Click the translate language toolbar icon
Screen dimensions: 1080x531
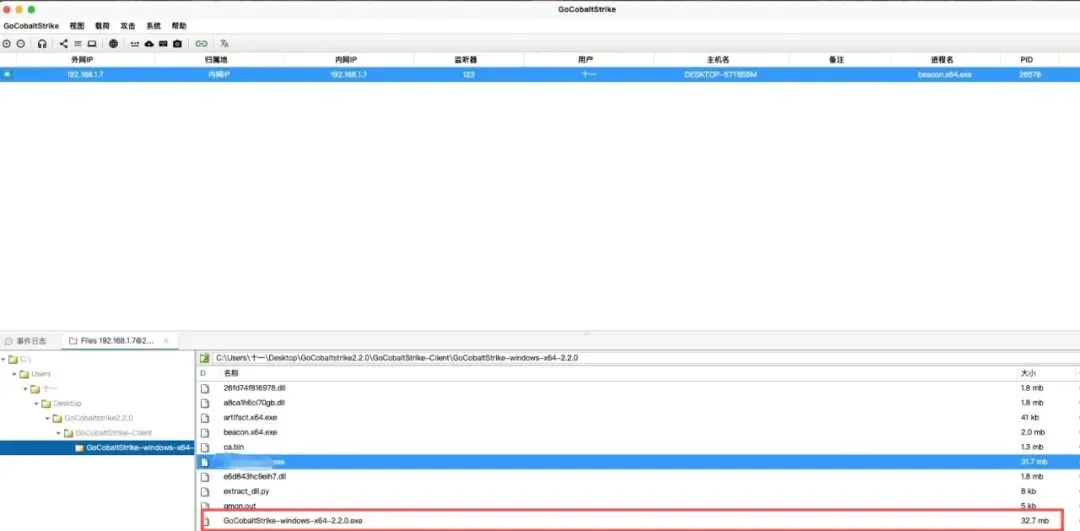coord(223,43)
